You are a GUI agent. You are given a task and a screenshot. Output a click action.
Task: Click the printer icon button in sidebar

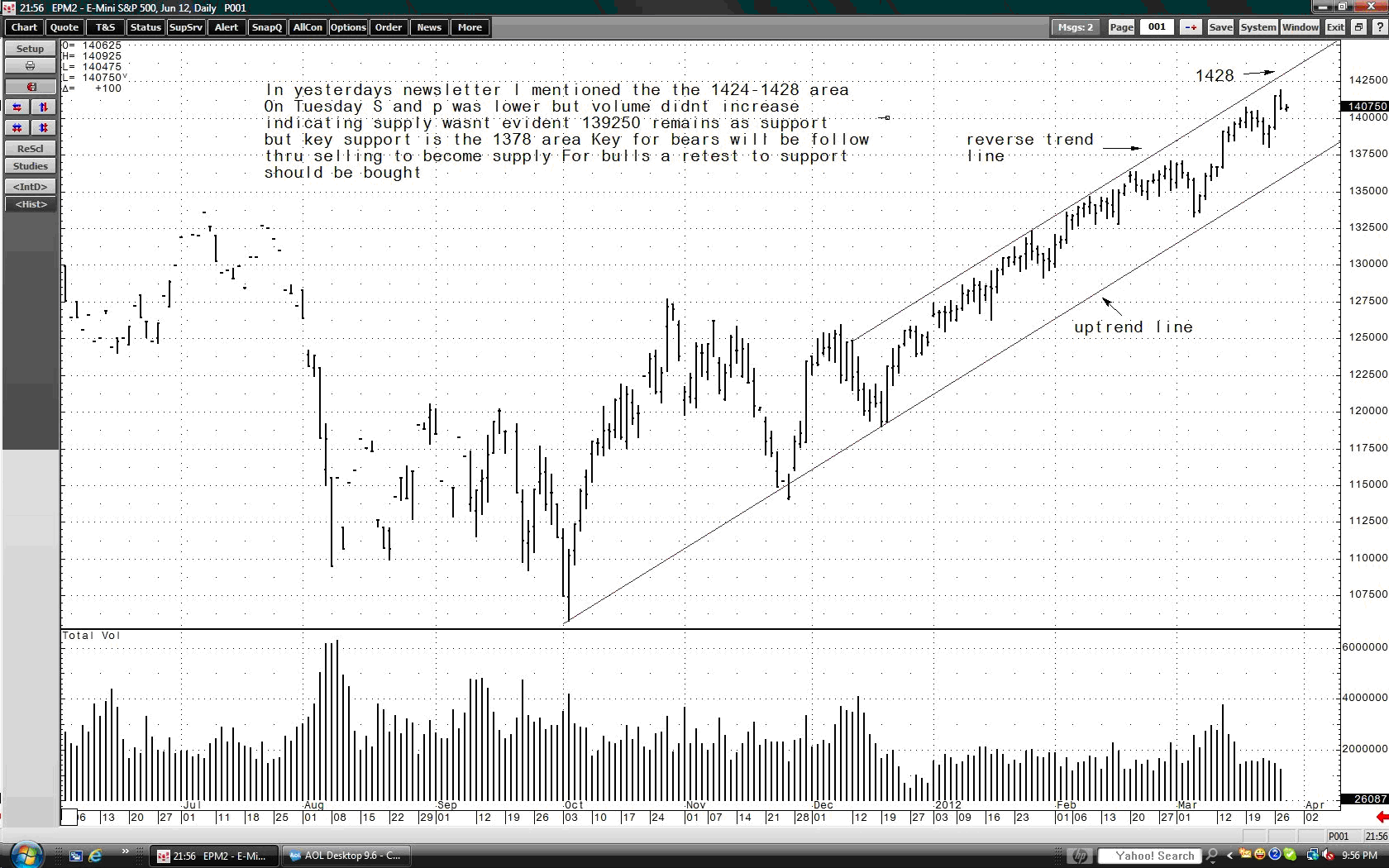pyautogui.click(x=30, y=66)
